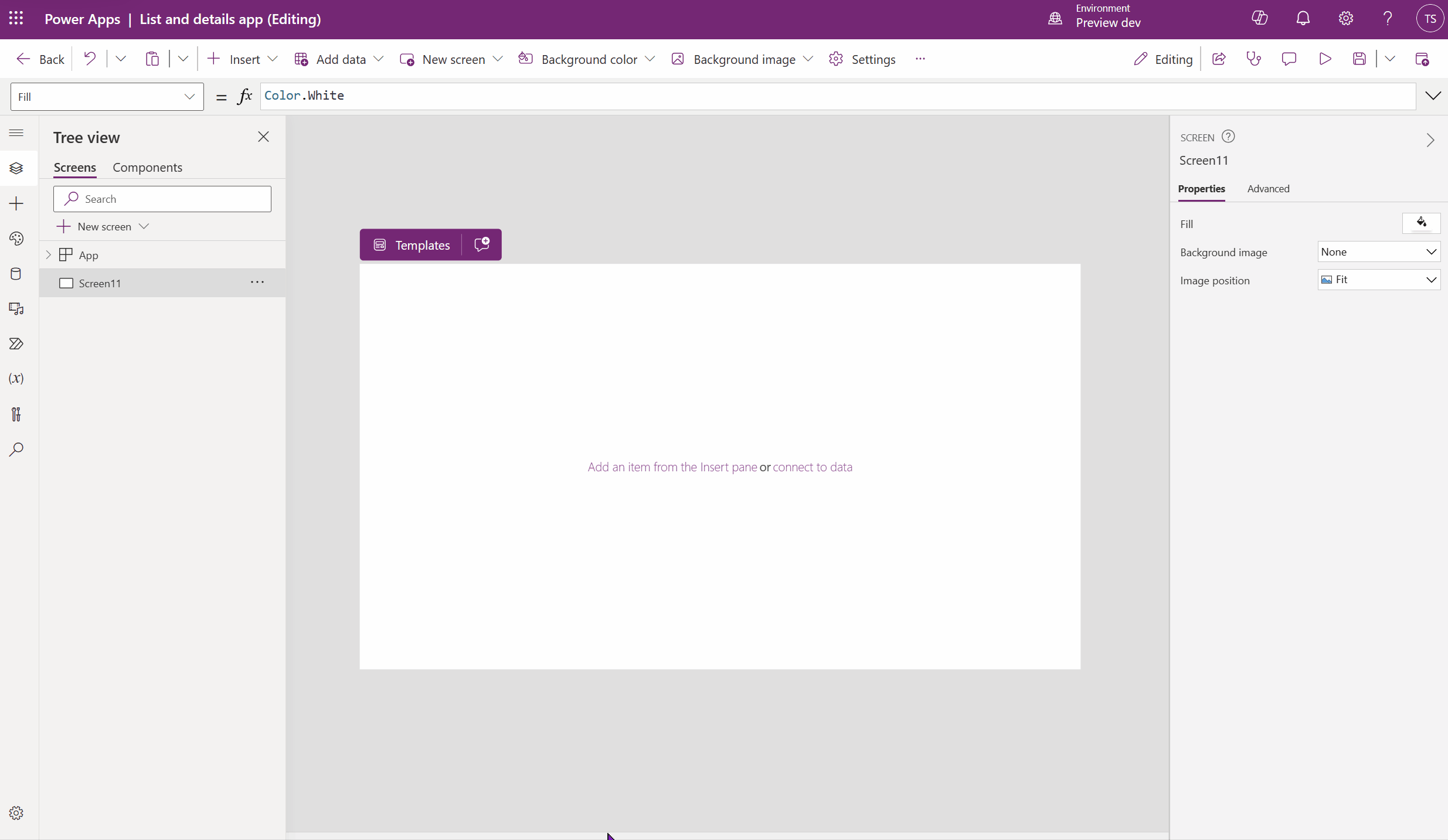Publish the app with the publish icon
Viewport: 1448px width, 840px height.
click(1423, 59)
